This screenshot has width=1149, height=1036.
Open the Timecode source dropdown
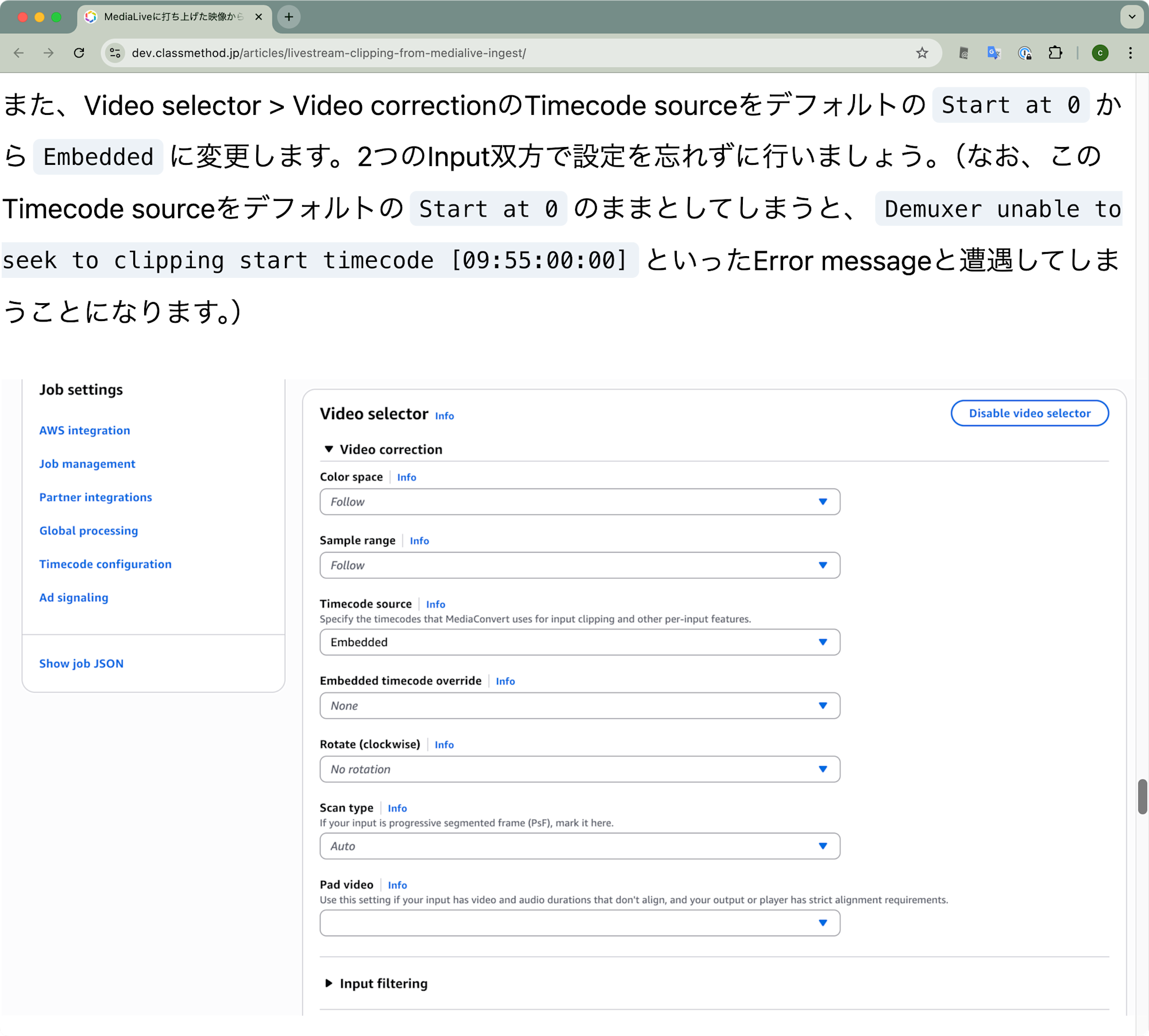point(580,642)
